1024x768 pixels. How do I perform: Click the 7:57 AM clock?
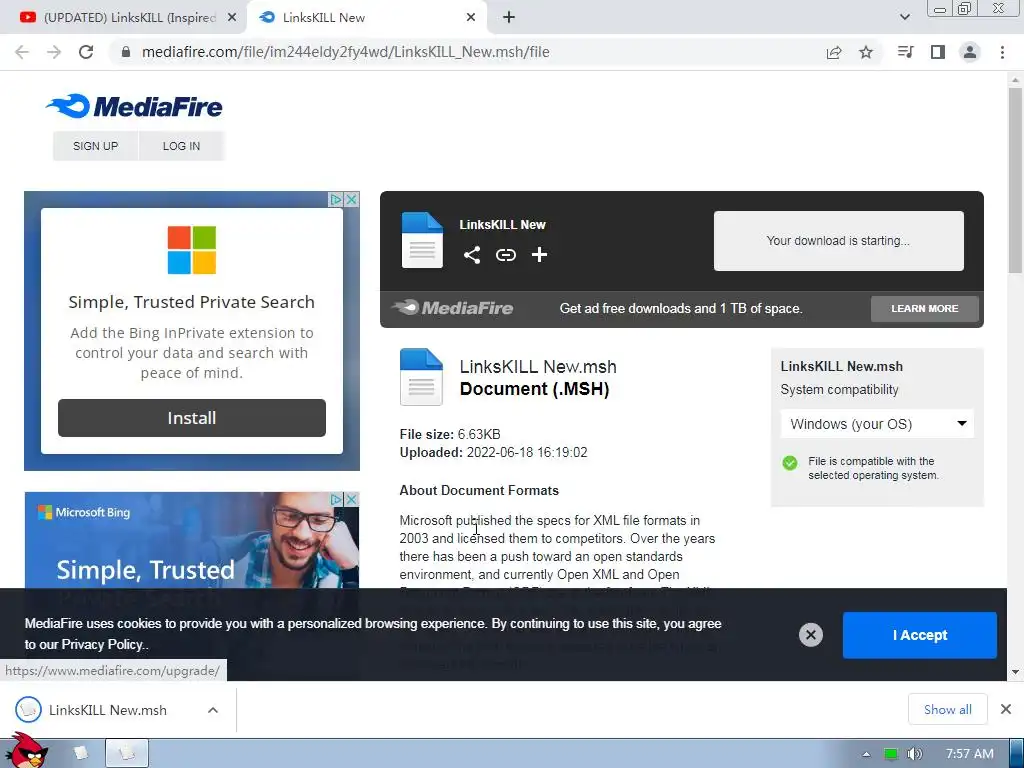[x=970, y=754]
